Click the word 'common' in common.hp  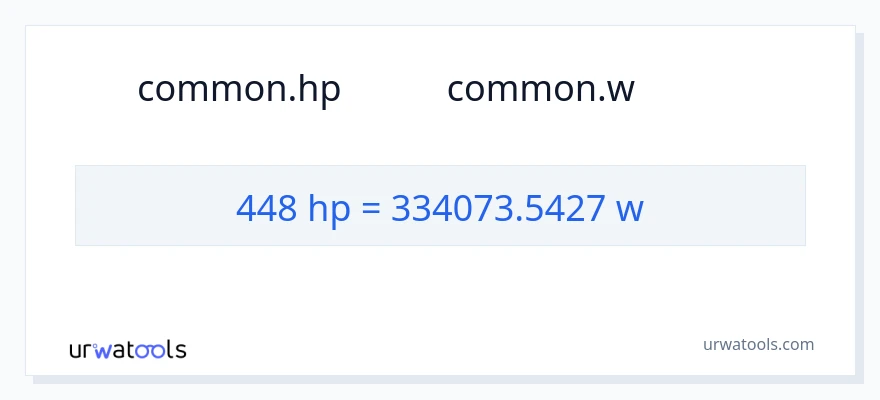[211, 89]
